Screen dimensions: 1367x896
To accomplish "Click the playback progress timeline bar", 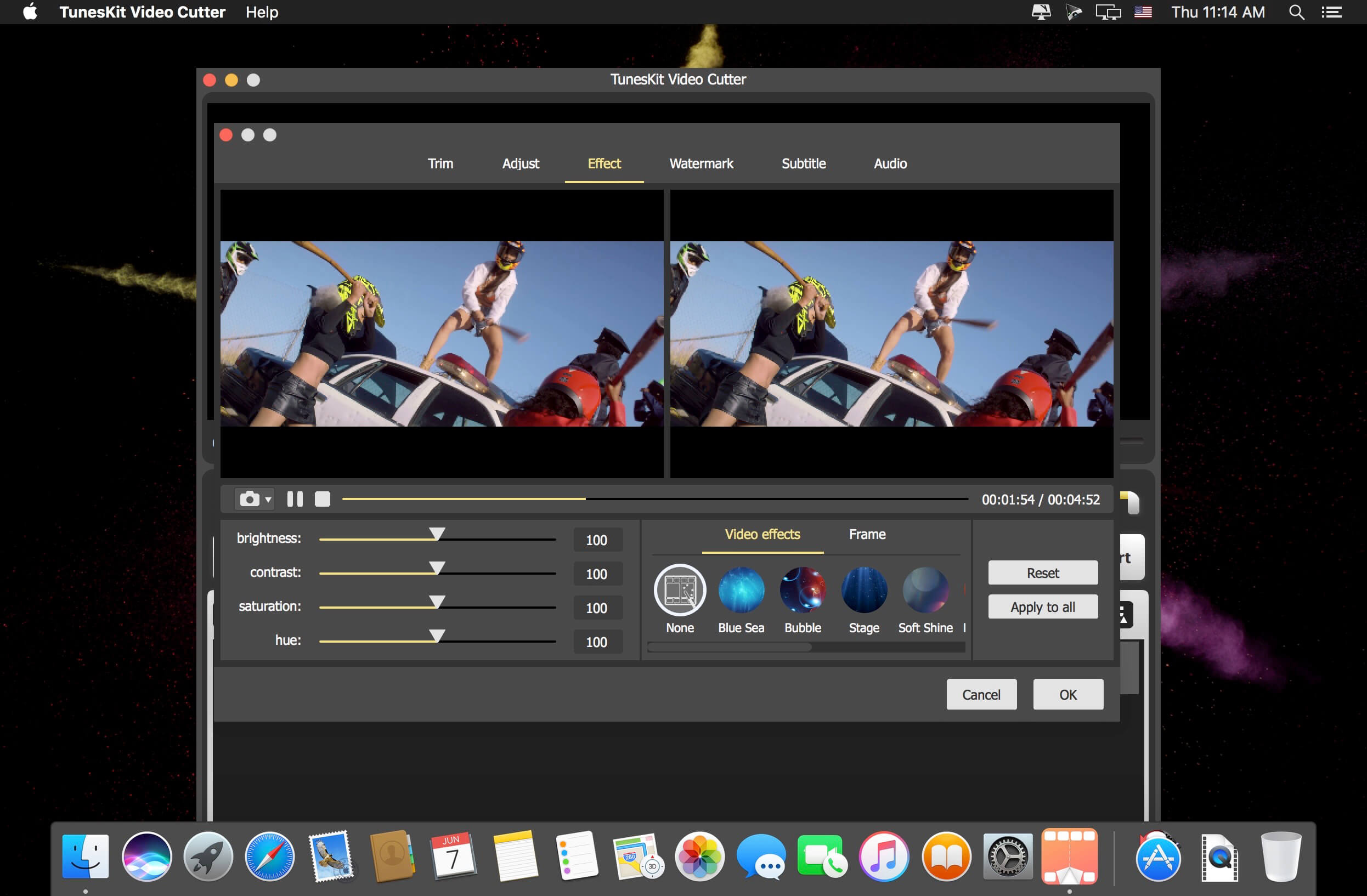I will coord(659,498).
